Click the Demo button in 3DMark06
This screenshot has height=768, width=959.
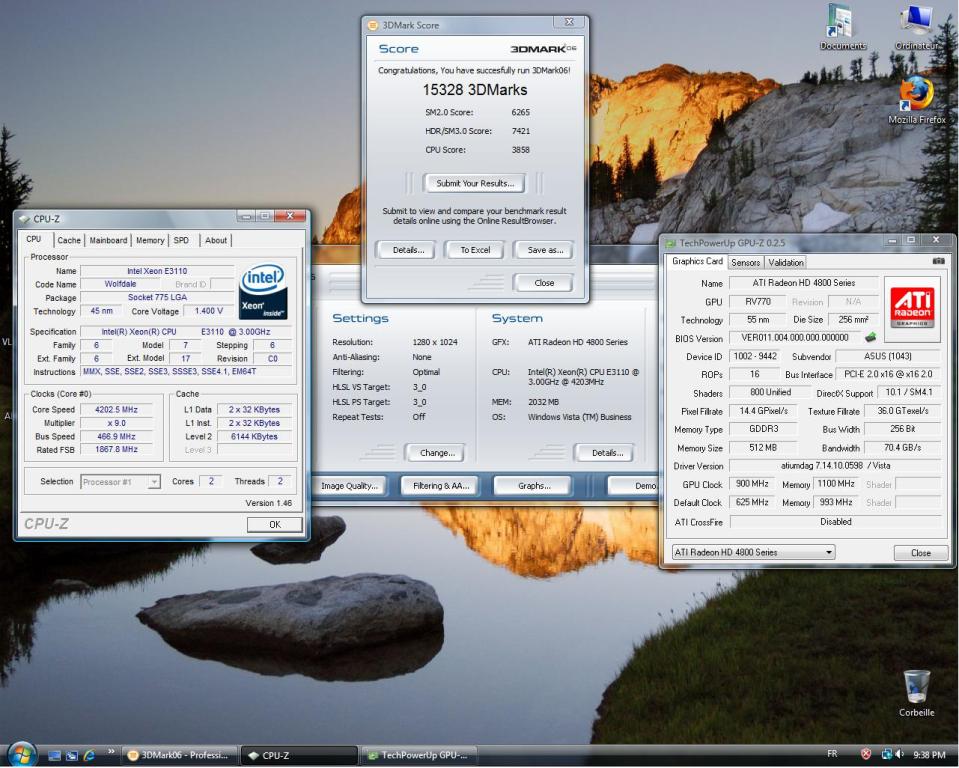pos(632,486)
